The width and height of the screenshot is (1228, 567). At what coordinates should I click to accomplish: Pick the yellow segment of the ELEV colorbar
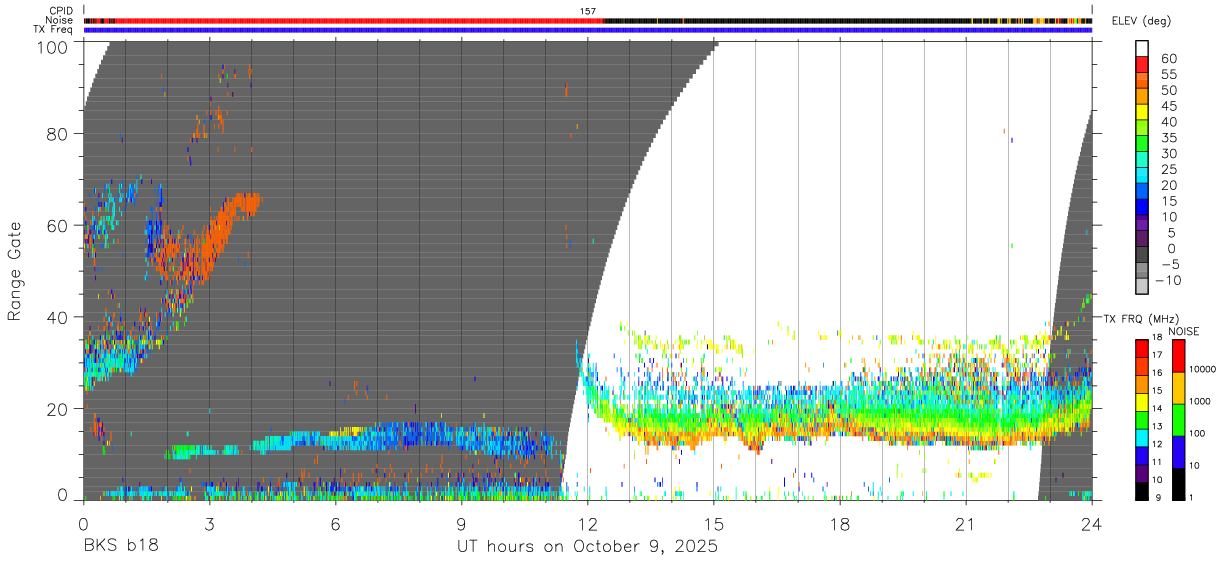click(x=1143, y=113)
